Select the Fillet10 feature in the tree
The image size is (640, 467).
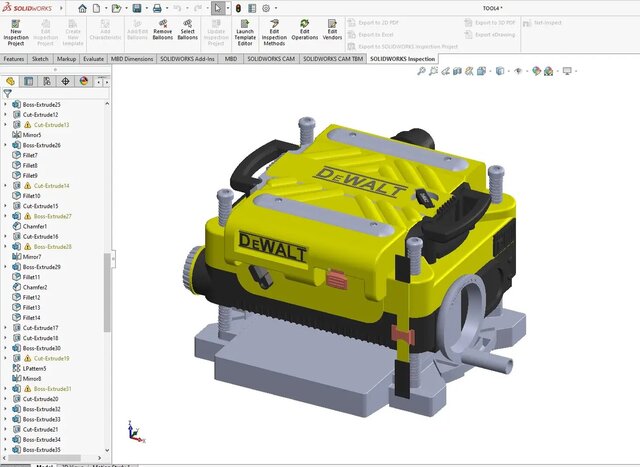tap(31, 196)
